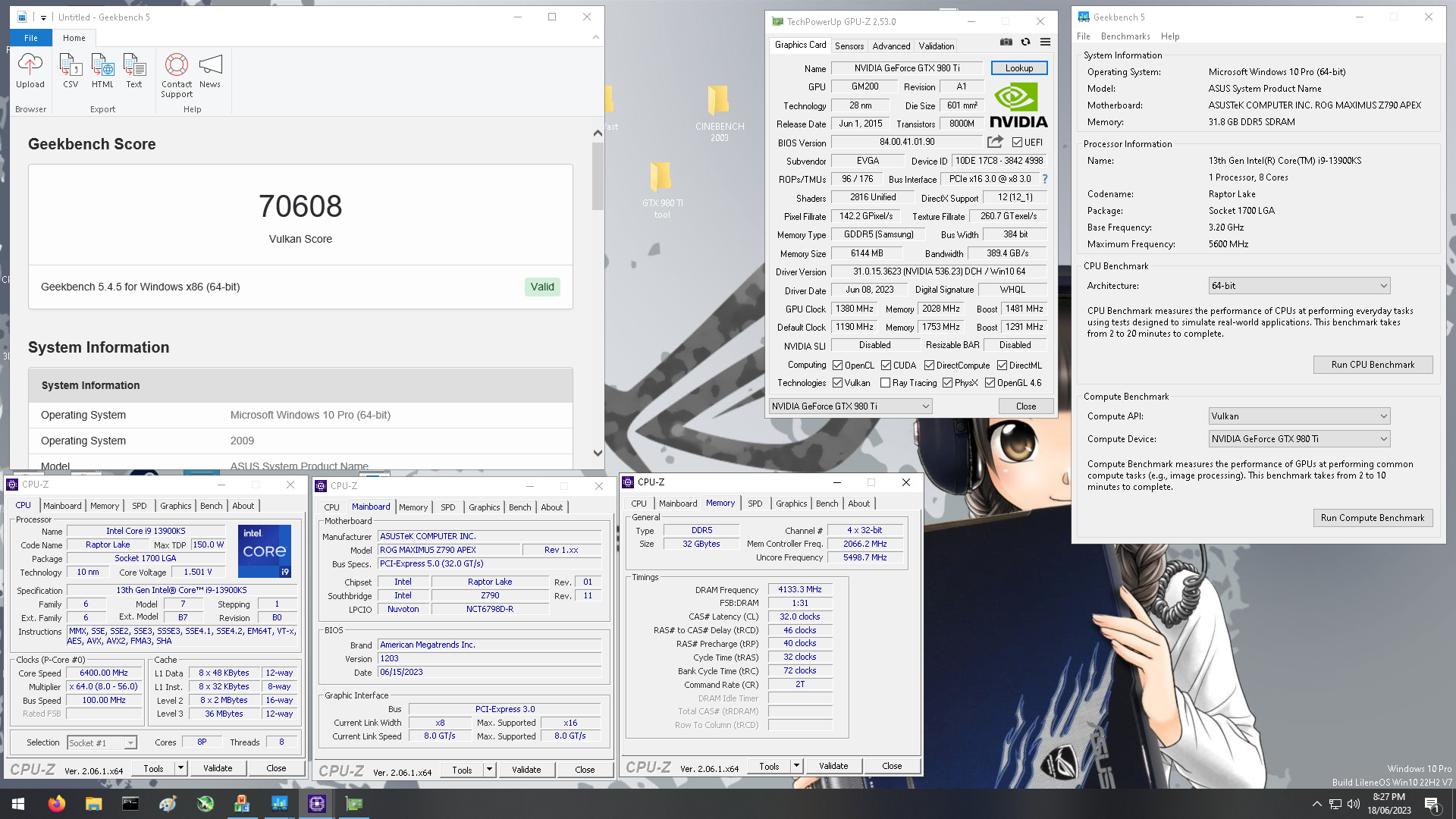Viewport: 1456px width, 819px height.
Task: Select GTX 980 TI tool folder
Action: tap(662, 190)
